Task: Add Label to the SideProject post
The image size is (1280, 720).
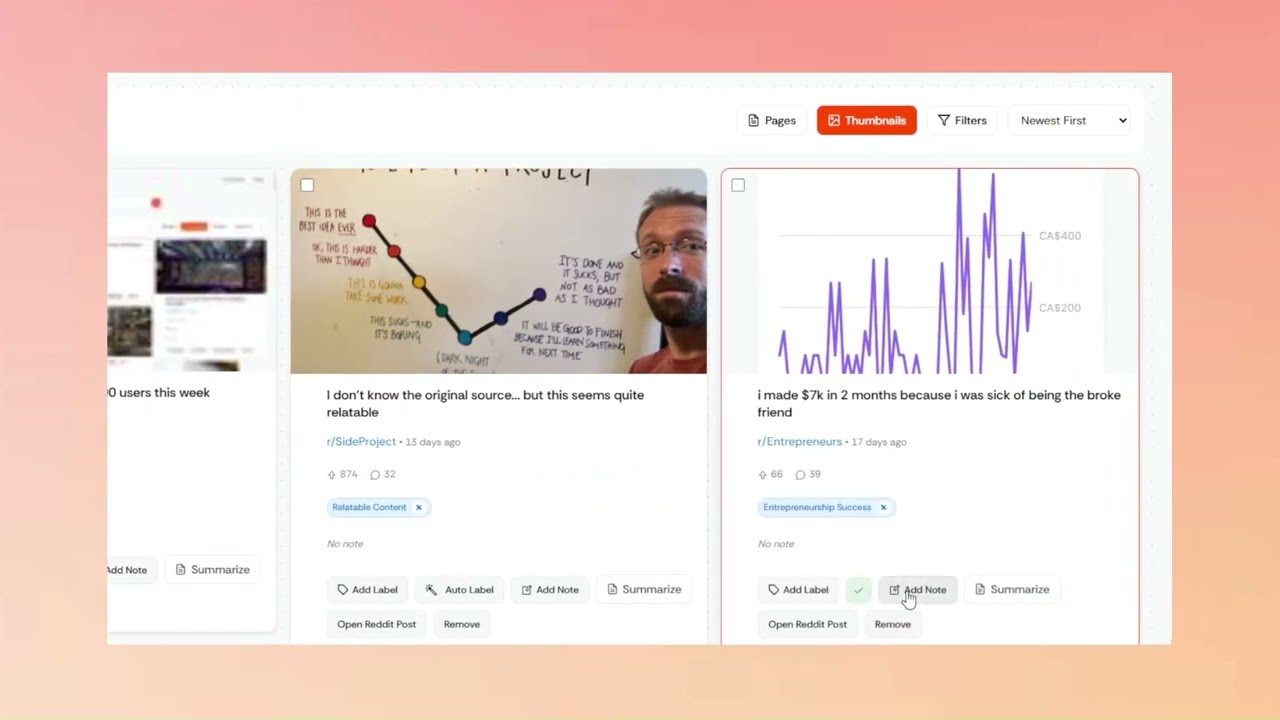Action: click(x=367, y=590)
